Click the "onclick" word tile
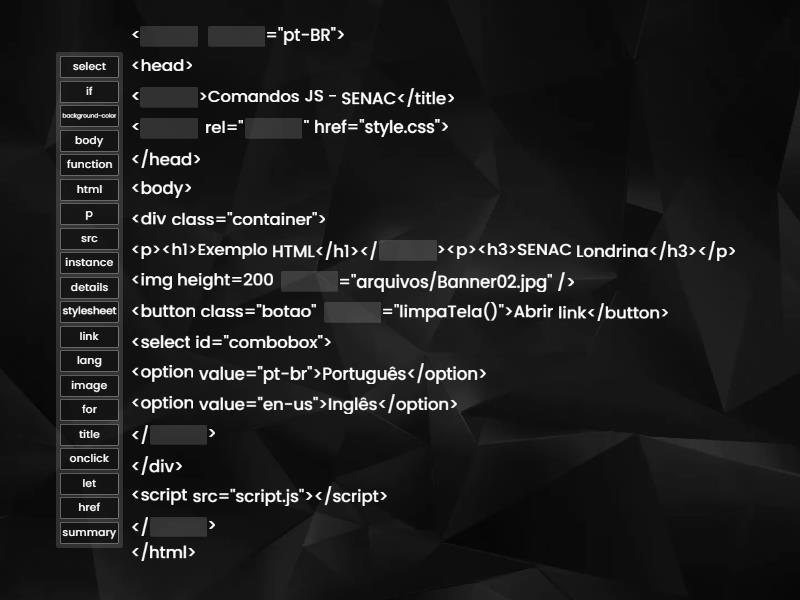Viewport: 800px width, 600px height. coord(88,458)
